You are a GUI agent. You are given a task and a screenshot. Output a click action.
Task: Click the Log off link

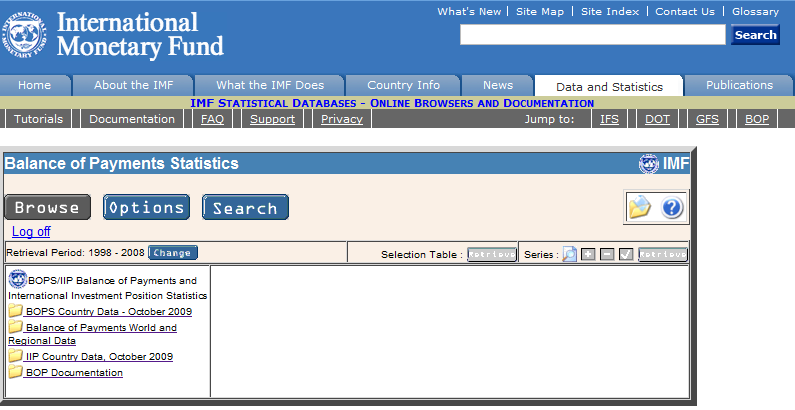pyautogui.click(x=31, y=231)
